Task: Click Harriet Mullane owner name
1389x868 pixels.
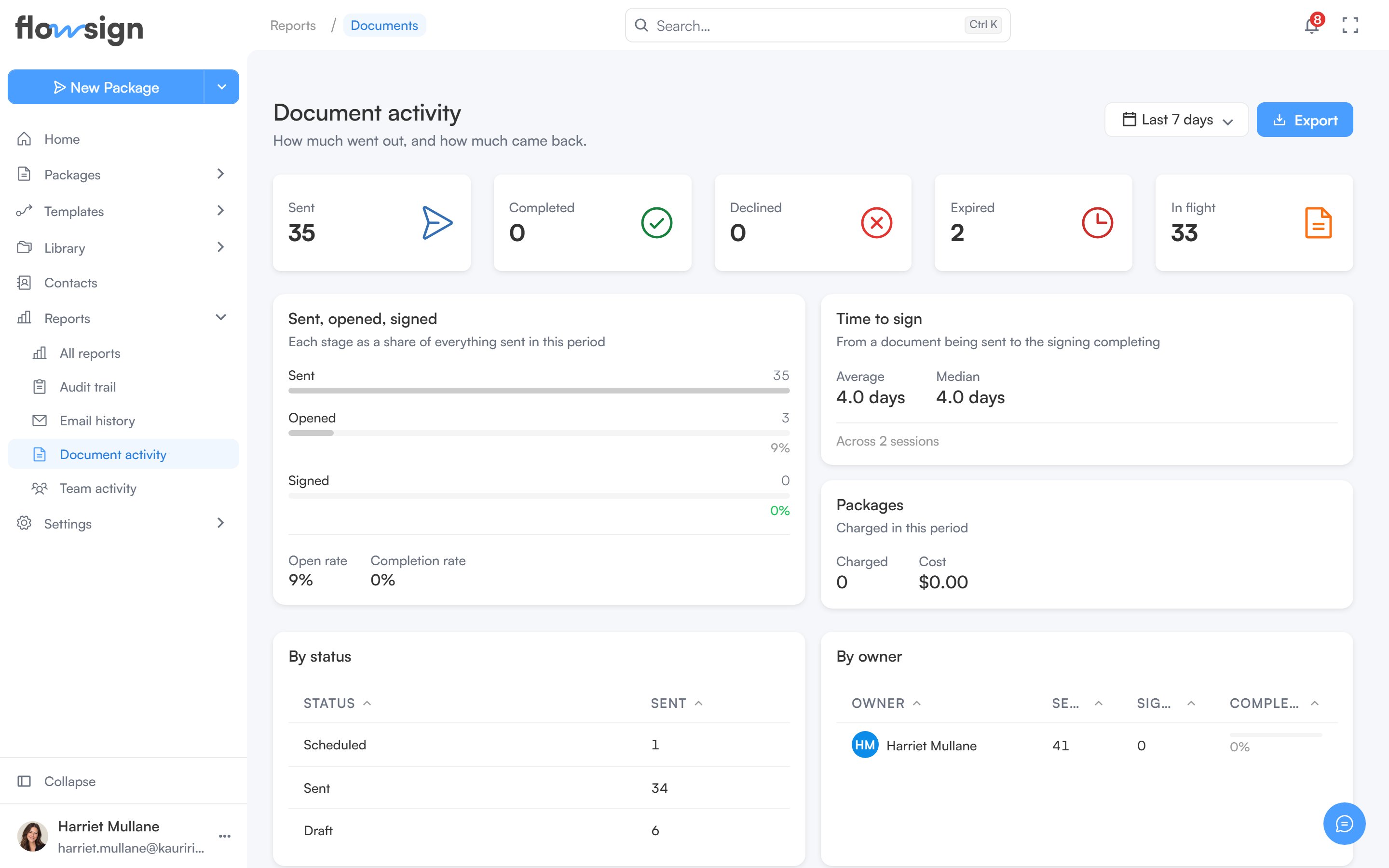Action: (x=932, y=746)
